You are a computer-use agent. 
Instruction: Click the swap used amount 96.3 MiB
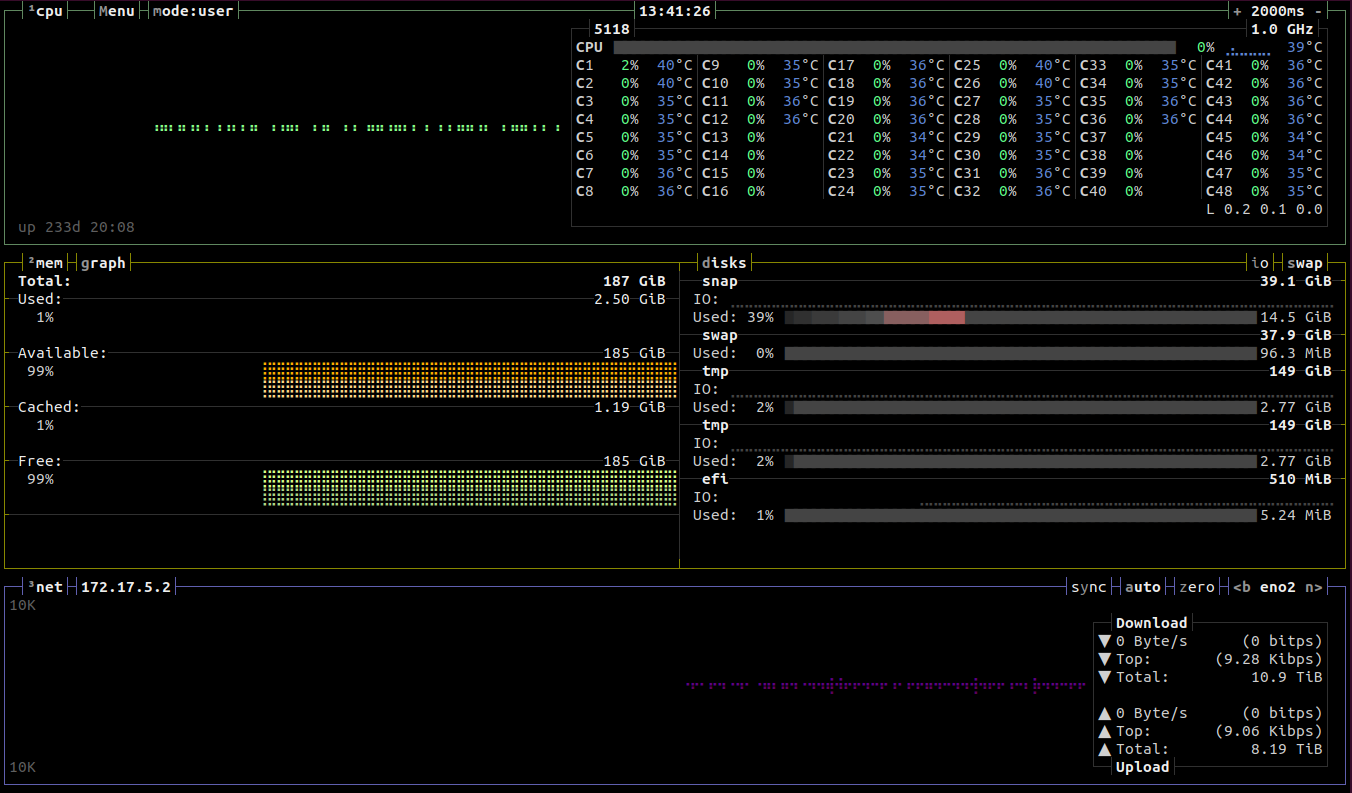1296,353
